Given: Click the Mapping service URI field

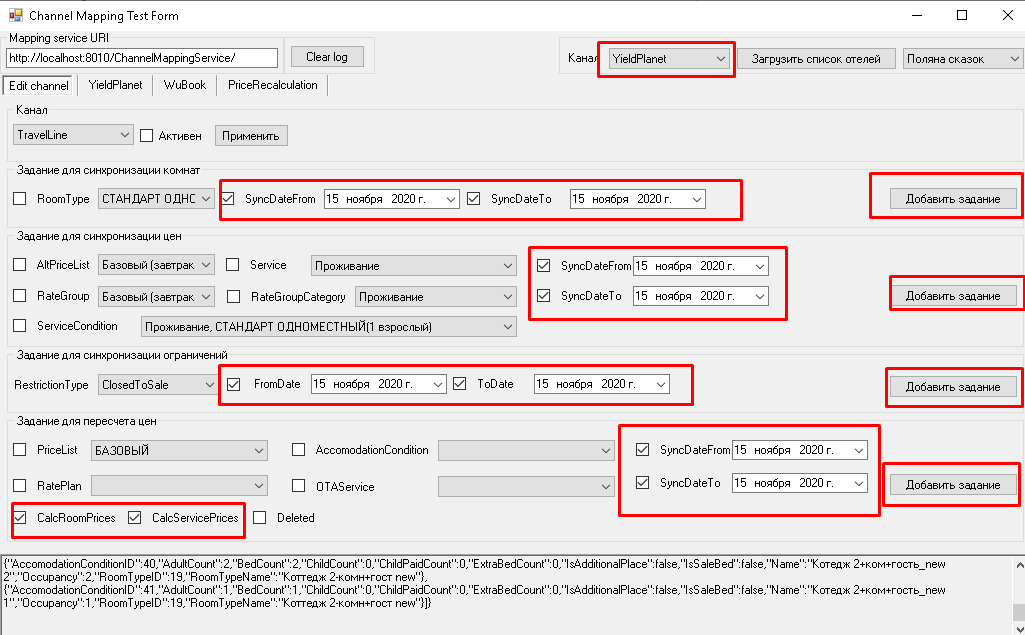Looking at the screenshot, I should coord(141,58).
